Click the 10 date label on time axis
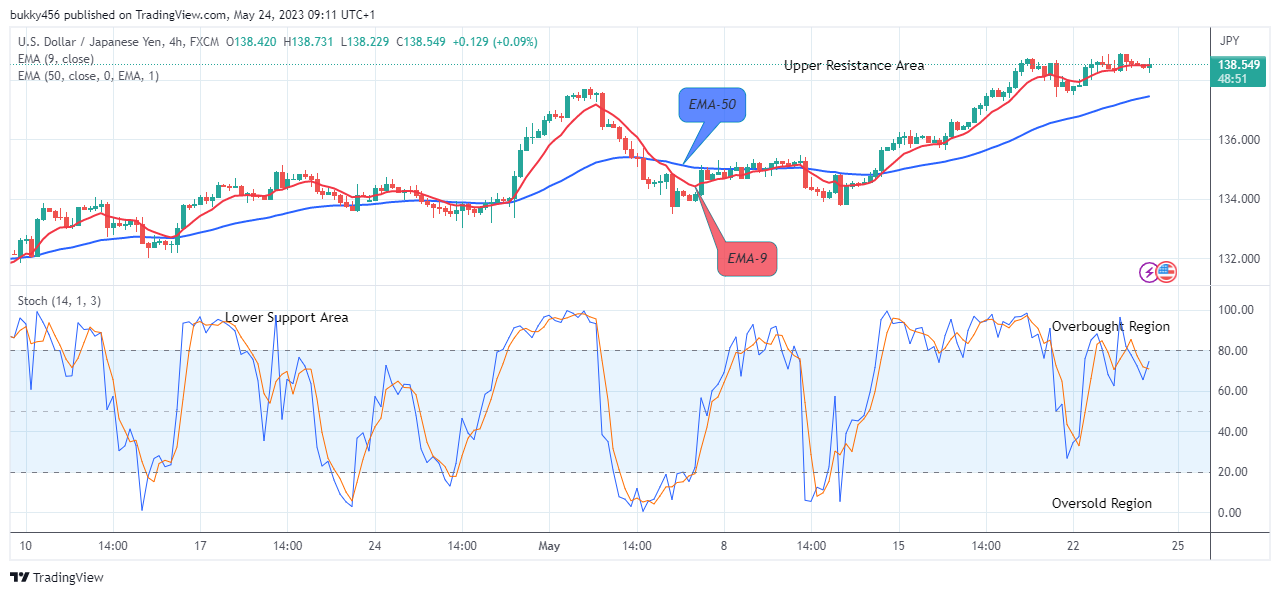This screenshot has width=1280, height=595. [26, 546]
